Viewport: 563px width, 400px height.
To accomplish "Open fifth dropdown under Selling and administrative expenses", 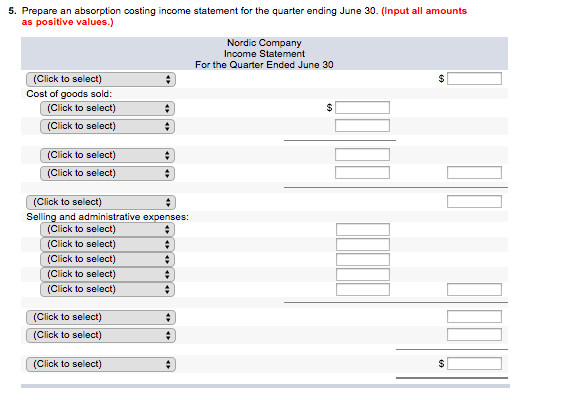I will point(107,289).
